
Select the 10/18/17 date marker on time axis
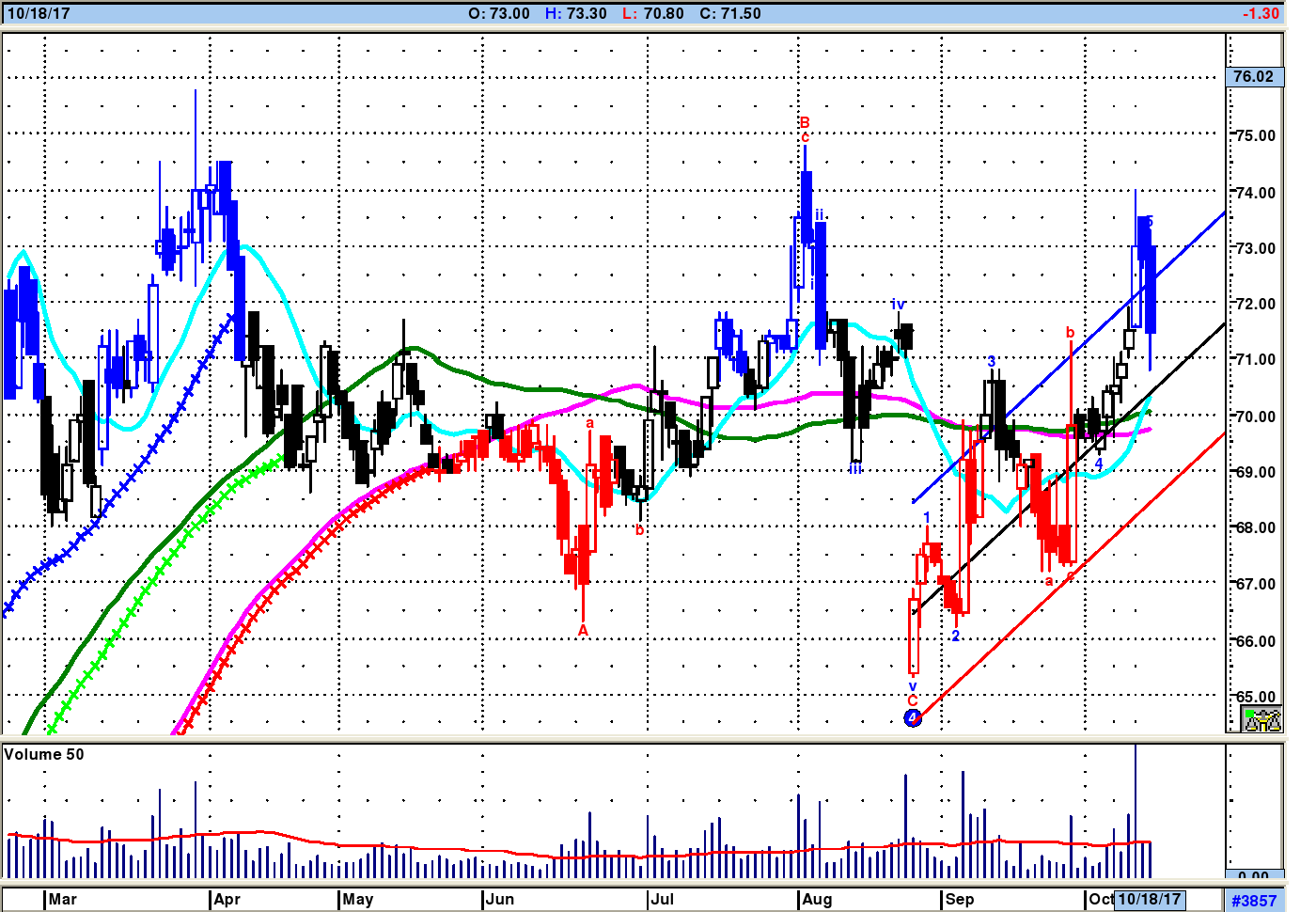click(1149, 899)
